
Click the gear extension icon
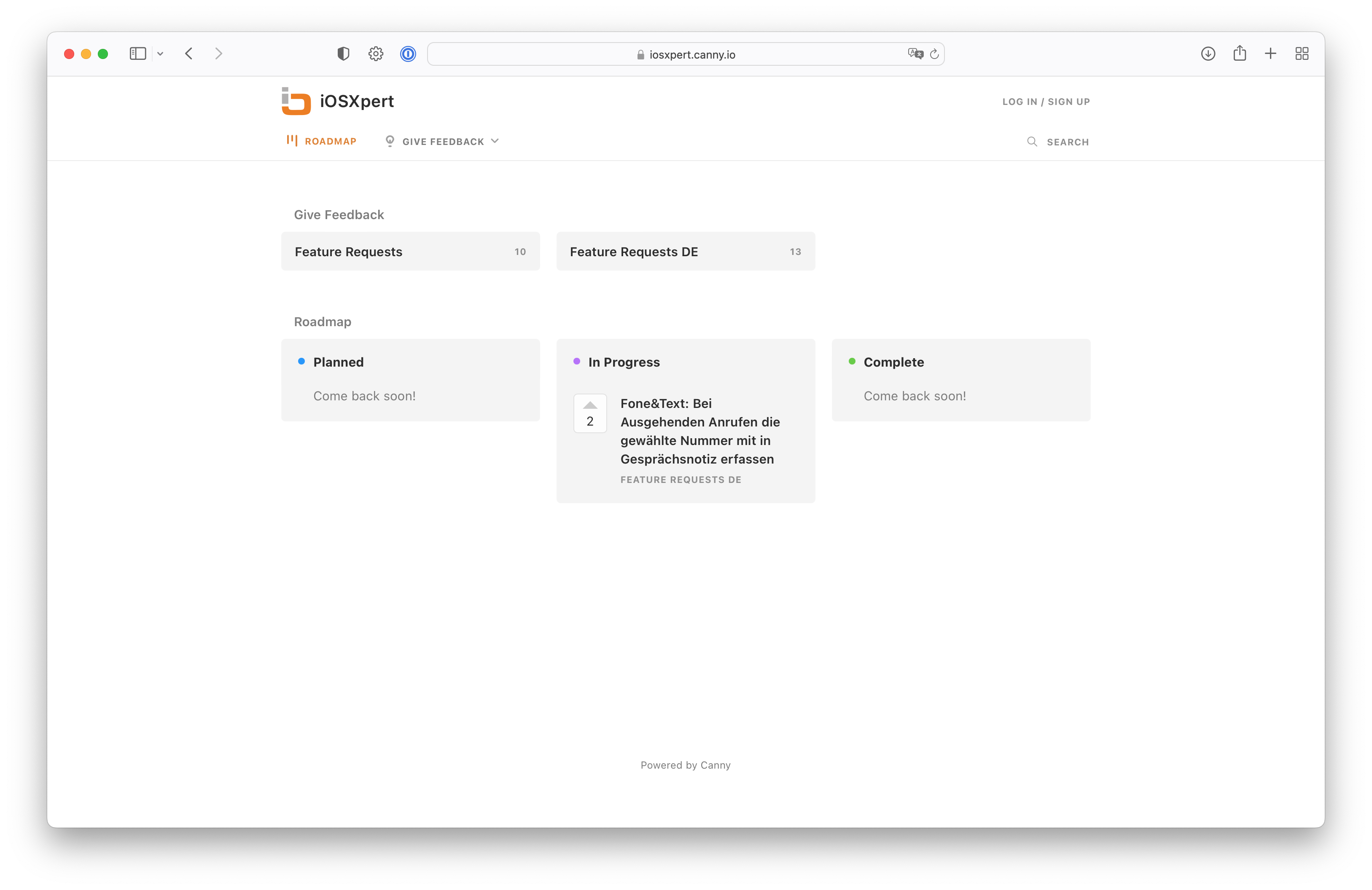376,54
